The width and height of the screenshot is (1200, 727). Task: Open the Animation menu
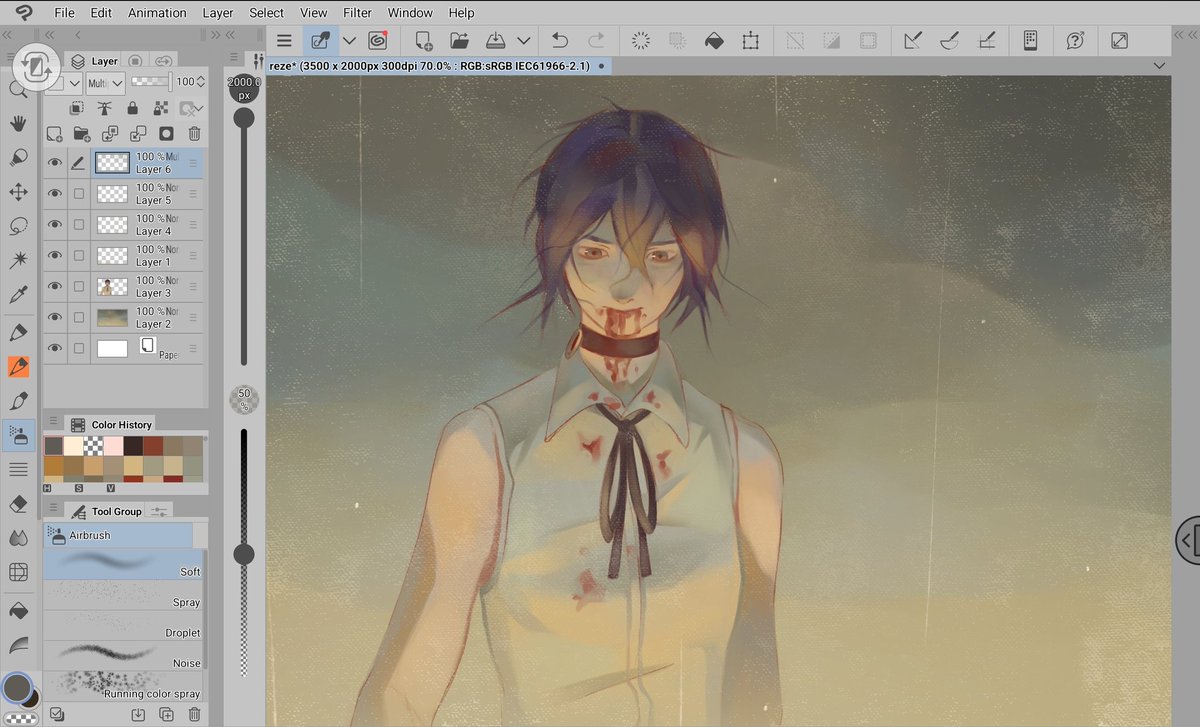click(x=157, y=13)
